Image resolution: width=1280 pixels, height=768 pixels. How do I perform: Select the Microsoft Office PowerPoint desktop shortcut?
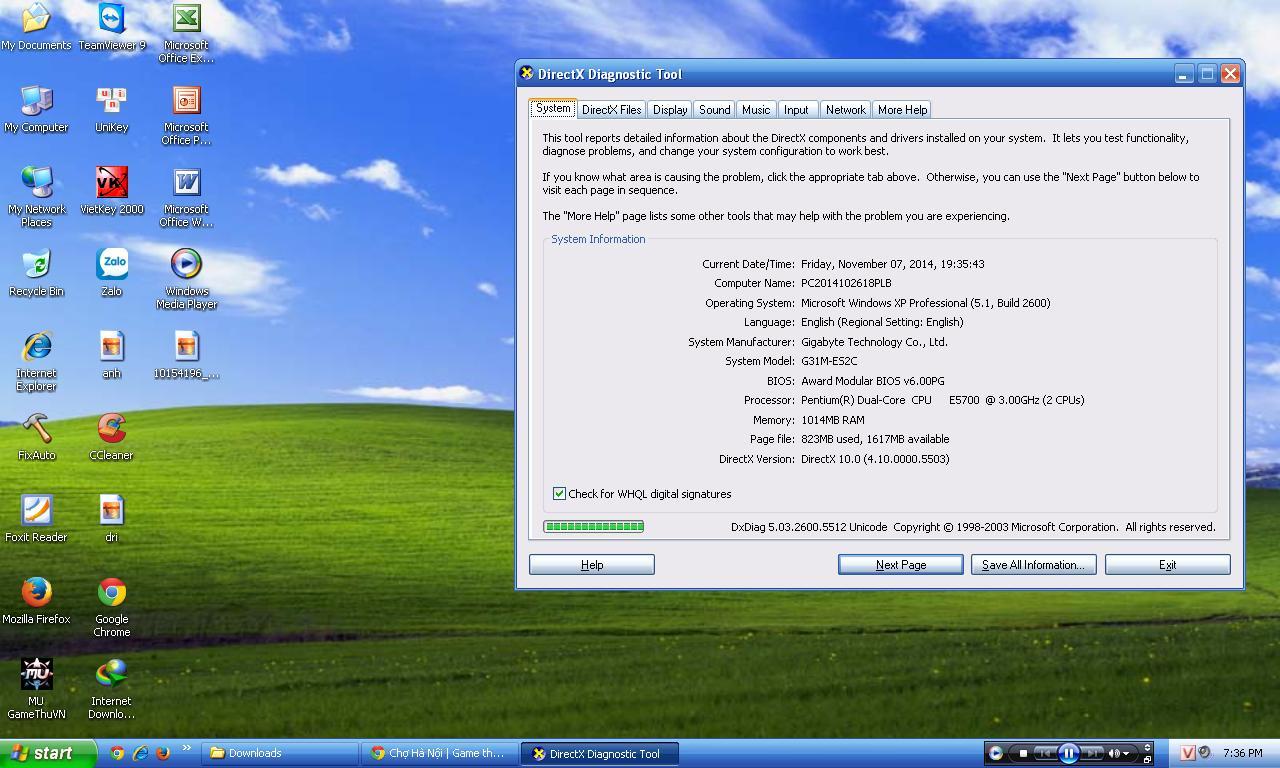(x=186, y=114)
